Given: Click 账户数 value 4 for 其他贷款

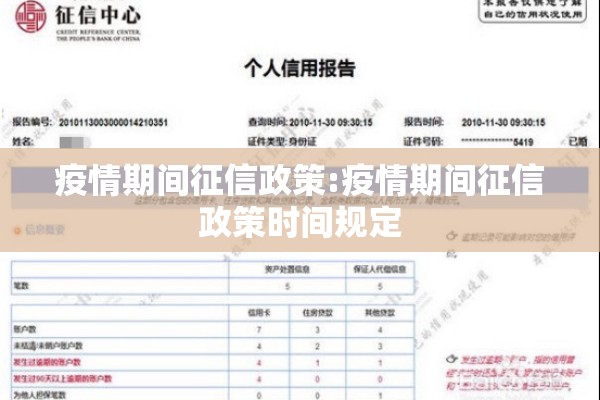Looking at the screenshot, I should coord(380,330).
